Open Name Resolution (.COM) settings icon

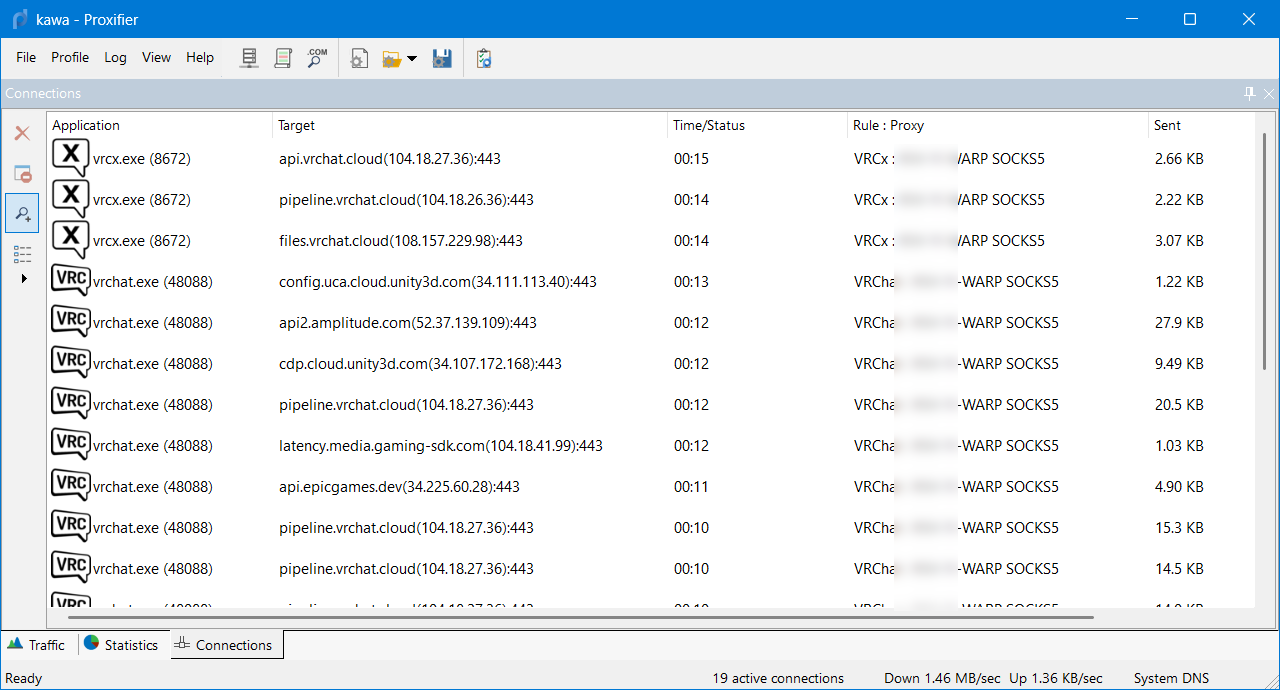pos(317,59)
